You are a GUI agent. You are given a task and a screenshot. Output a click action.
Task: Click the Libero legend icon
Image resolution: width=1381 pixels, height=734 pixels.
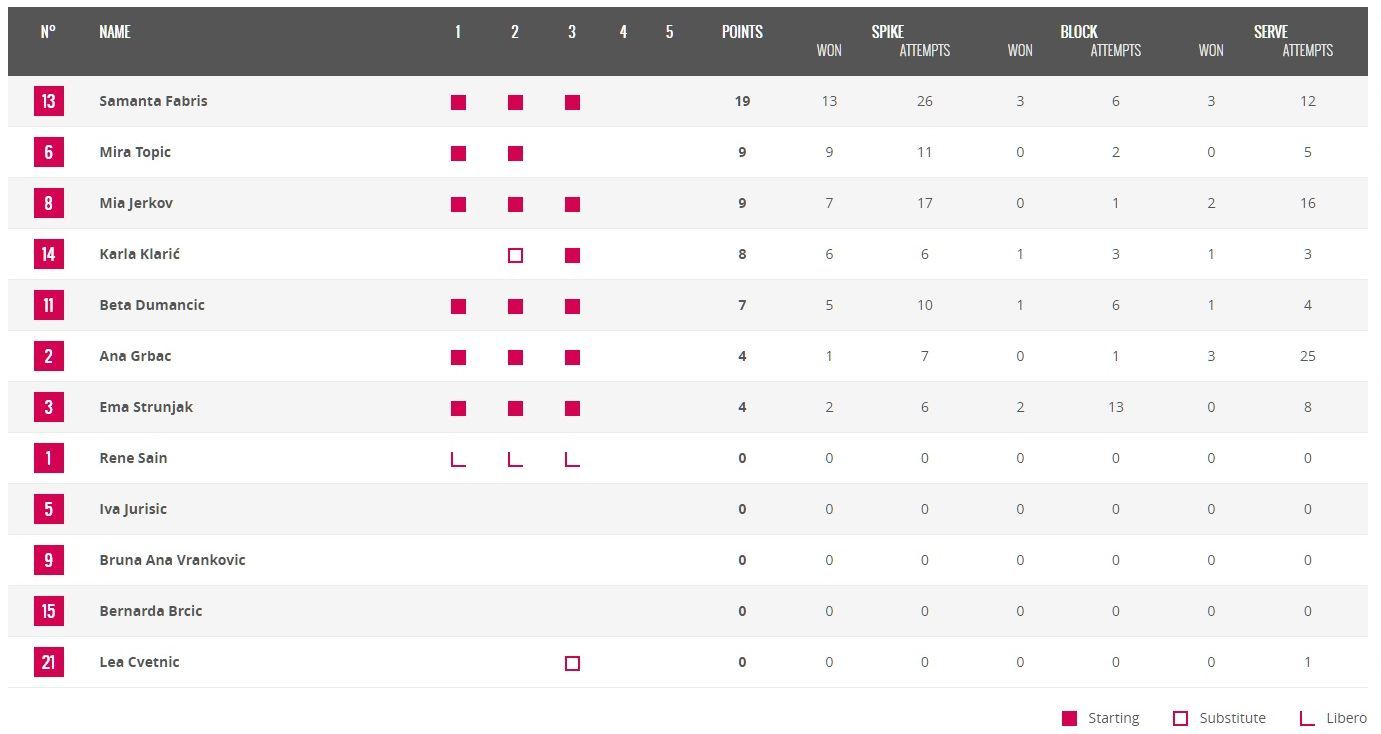pos(1306,718)
